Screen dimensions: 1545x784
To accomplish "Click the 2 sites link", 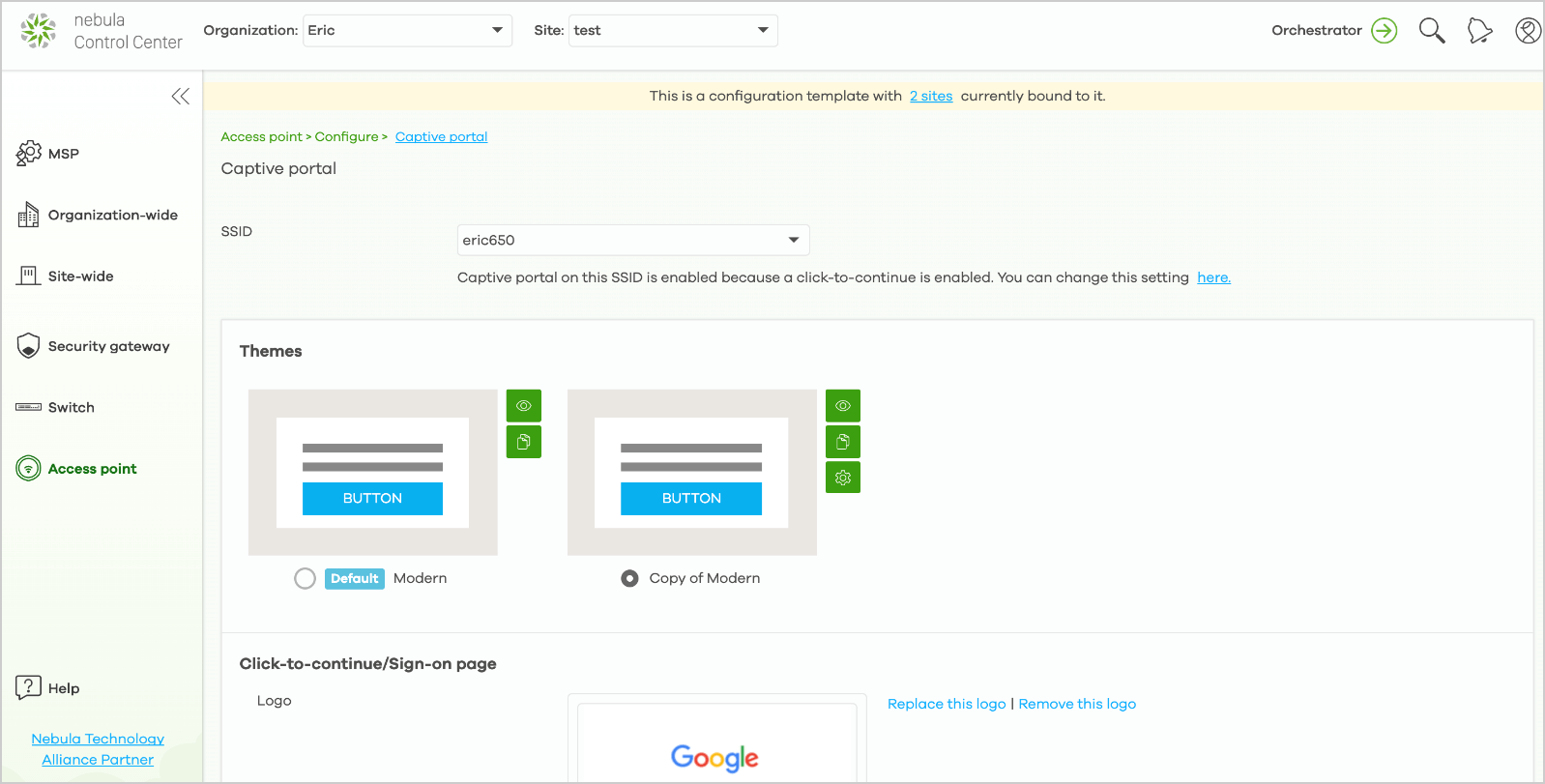I will tap(931, 96).
